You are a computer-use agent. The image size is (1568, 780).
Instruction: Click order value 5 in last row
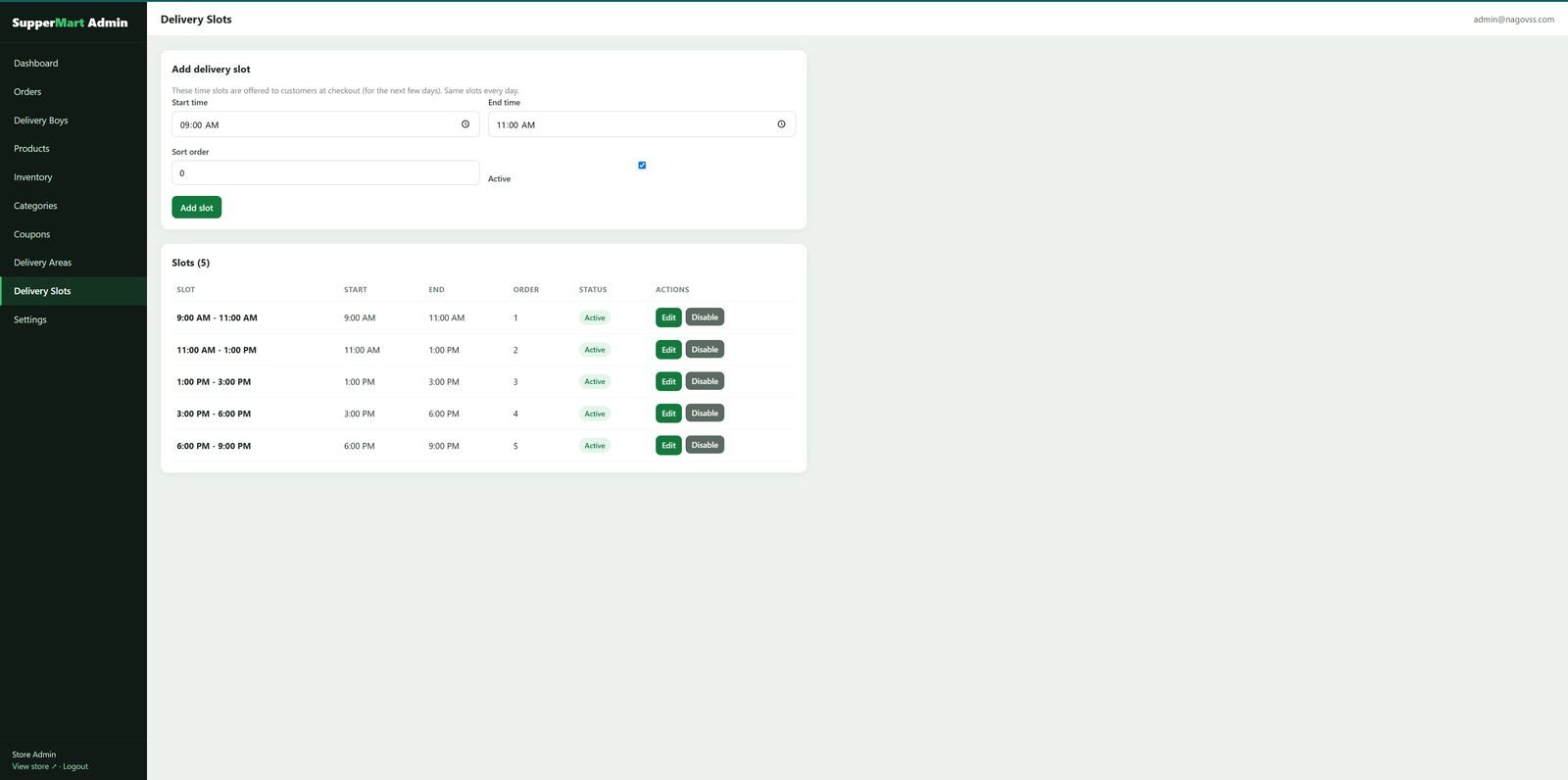tap(515, 446)
